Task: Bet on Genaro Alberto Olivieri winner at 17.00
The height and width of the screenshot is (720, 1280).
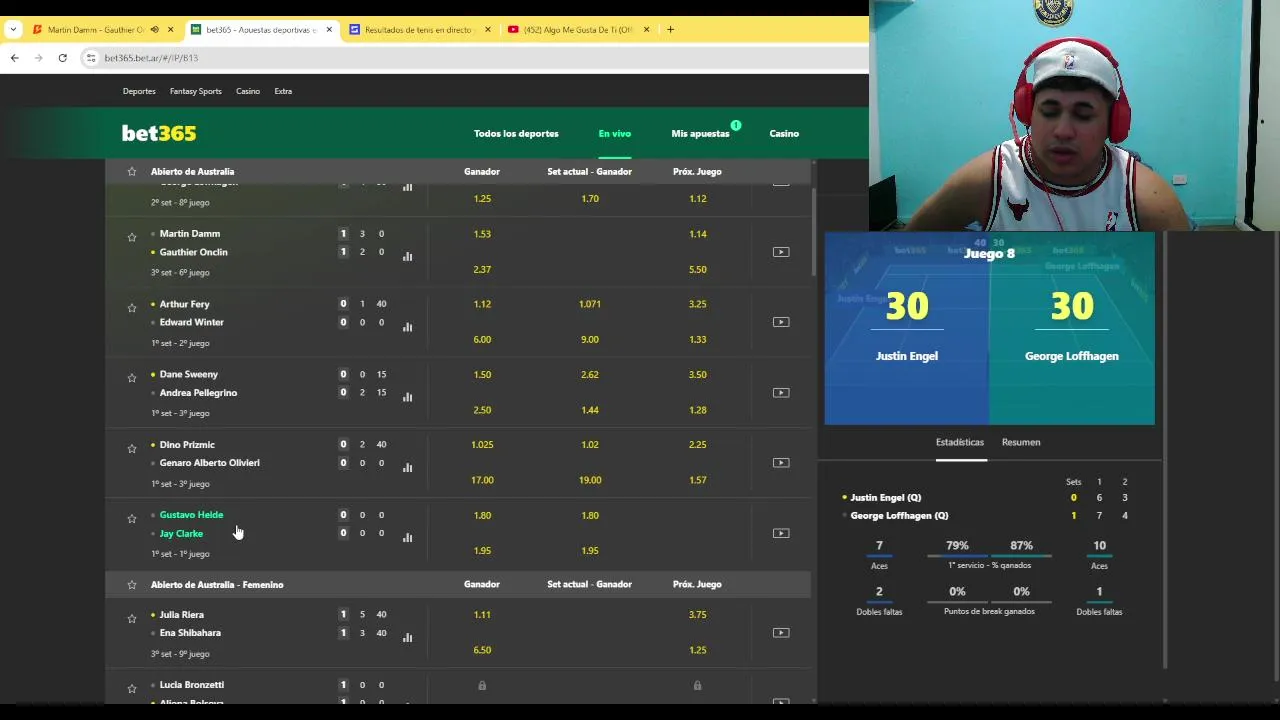Action: [482, 480]
